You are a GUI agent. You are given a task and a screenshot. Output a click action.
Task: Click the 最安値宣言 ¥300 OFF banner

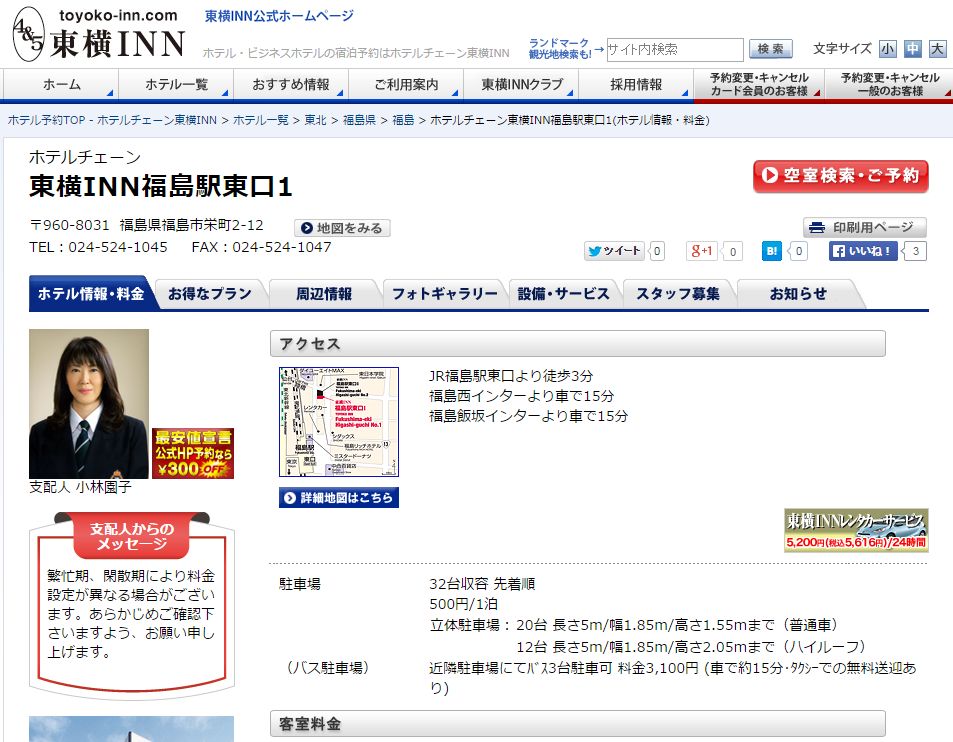(x=193, y=453)
